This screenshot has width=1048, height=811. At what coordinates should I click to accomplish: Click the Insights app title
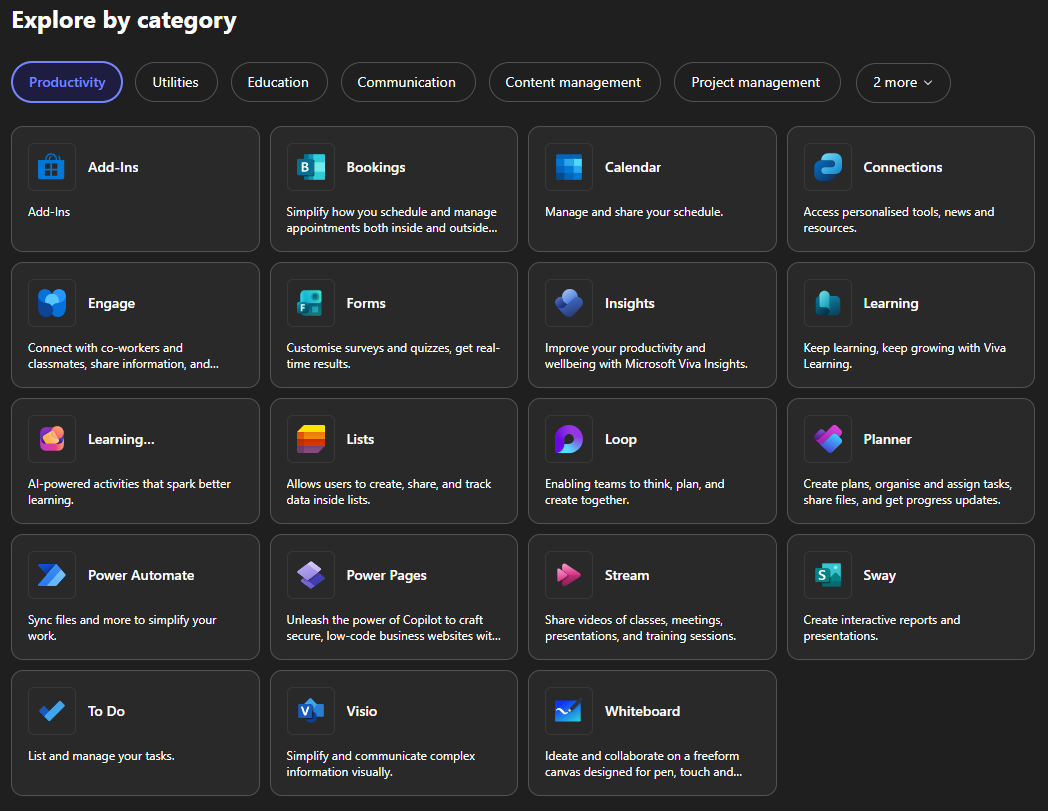coord(629,304)
